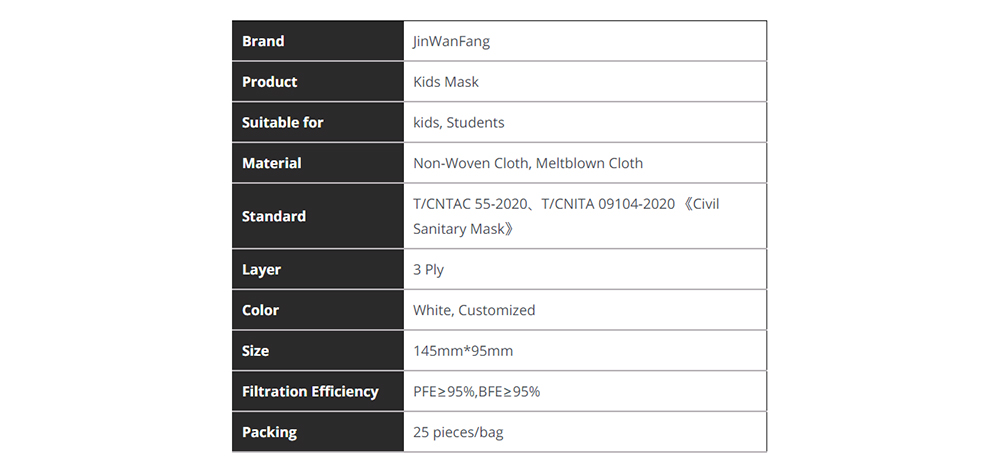Select the White, Customized value
Viewport: 1000px width, 459px height.
pos(474,310)
